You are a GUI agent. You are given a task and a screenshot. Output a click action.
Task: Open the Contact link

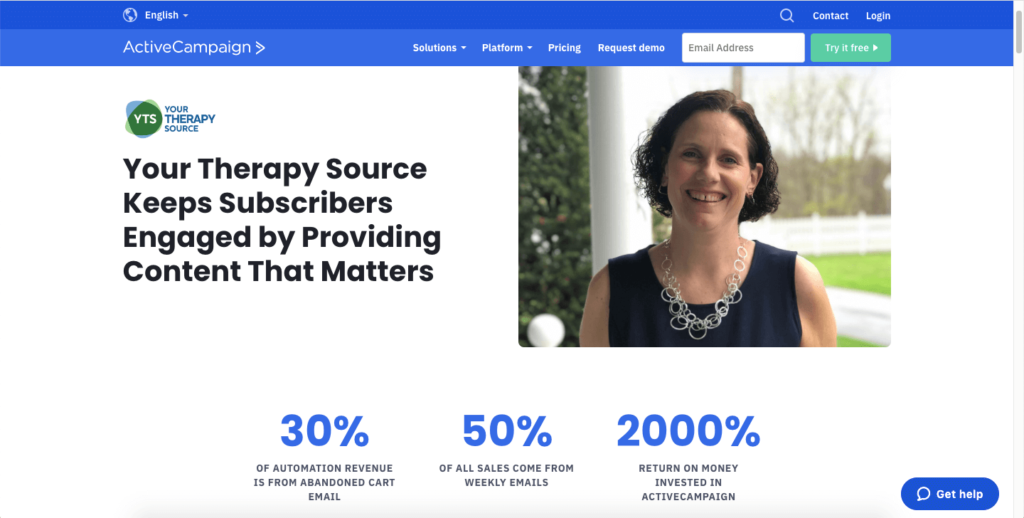830,16
